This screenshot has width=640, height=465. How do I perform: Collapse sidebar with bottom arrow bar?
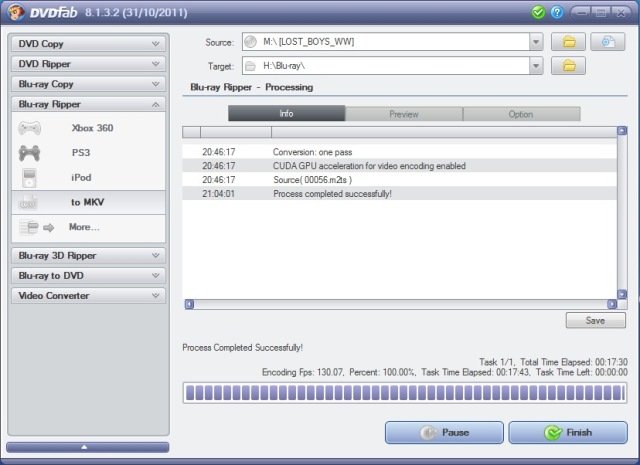pyautogui.click(x=88, y=447)
